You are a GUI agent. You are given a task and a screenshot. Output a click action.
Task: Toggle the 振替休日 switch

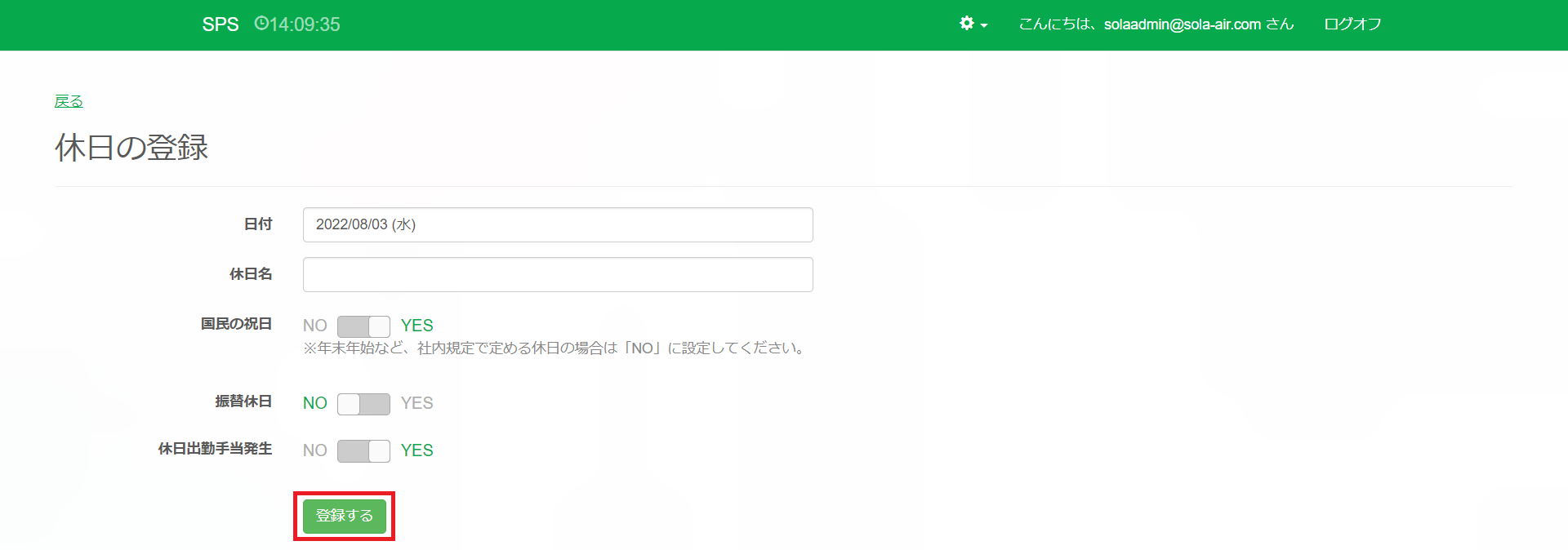[x=363, y=404]
